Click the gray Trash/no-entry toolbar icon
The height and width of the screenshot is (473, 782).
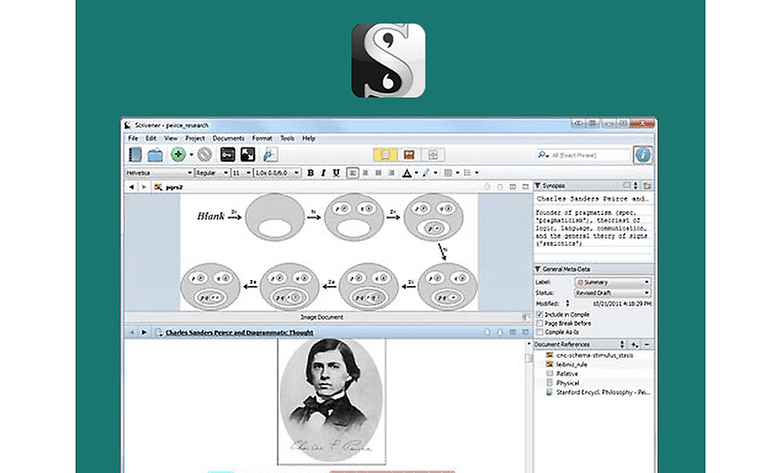204,155
